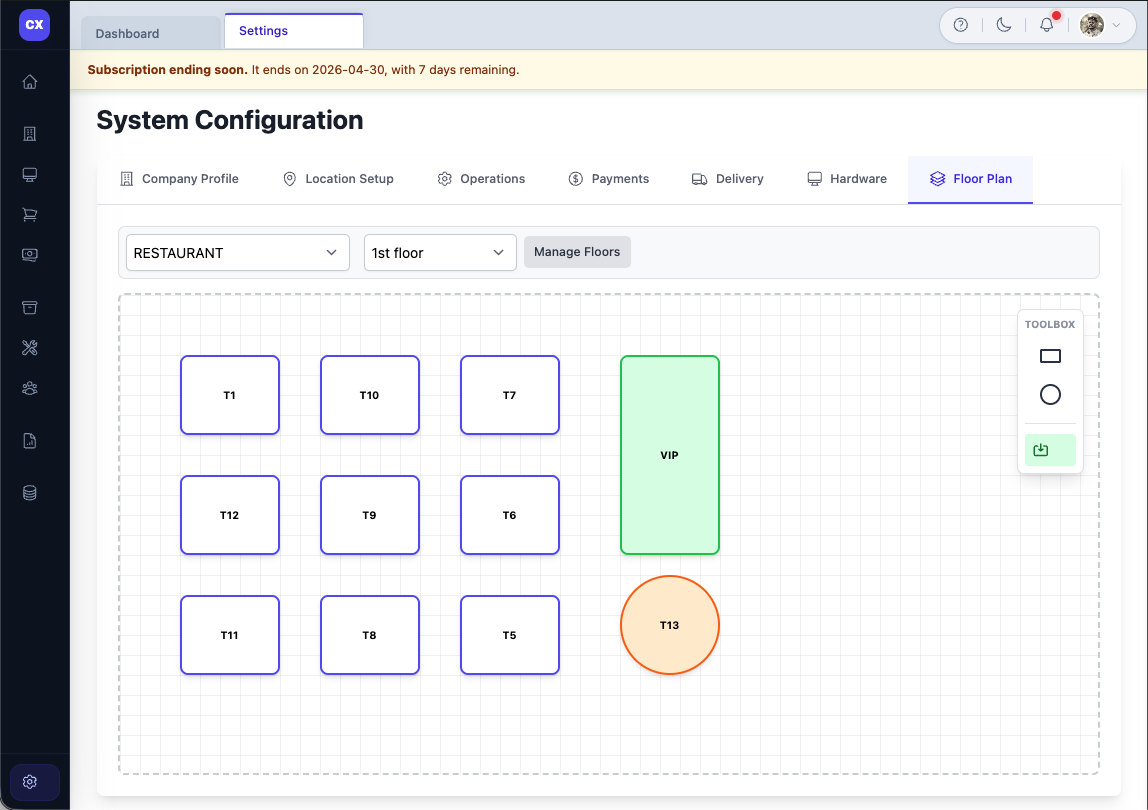Open the Operations tab
1148x810 pixels.
tap(481, 179)
